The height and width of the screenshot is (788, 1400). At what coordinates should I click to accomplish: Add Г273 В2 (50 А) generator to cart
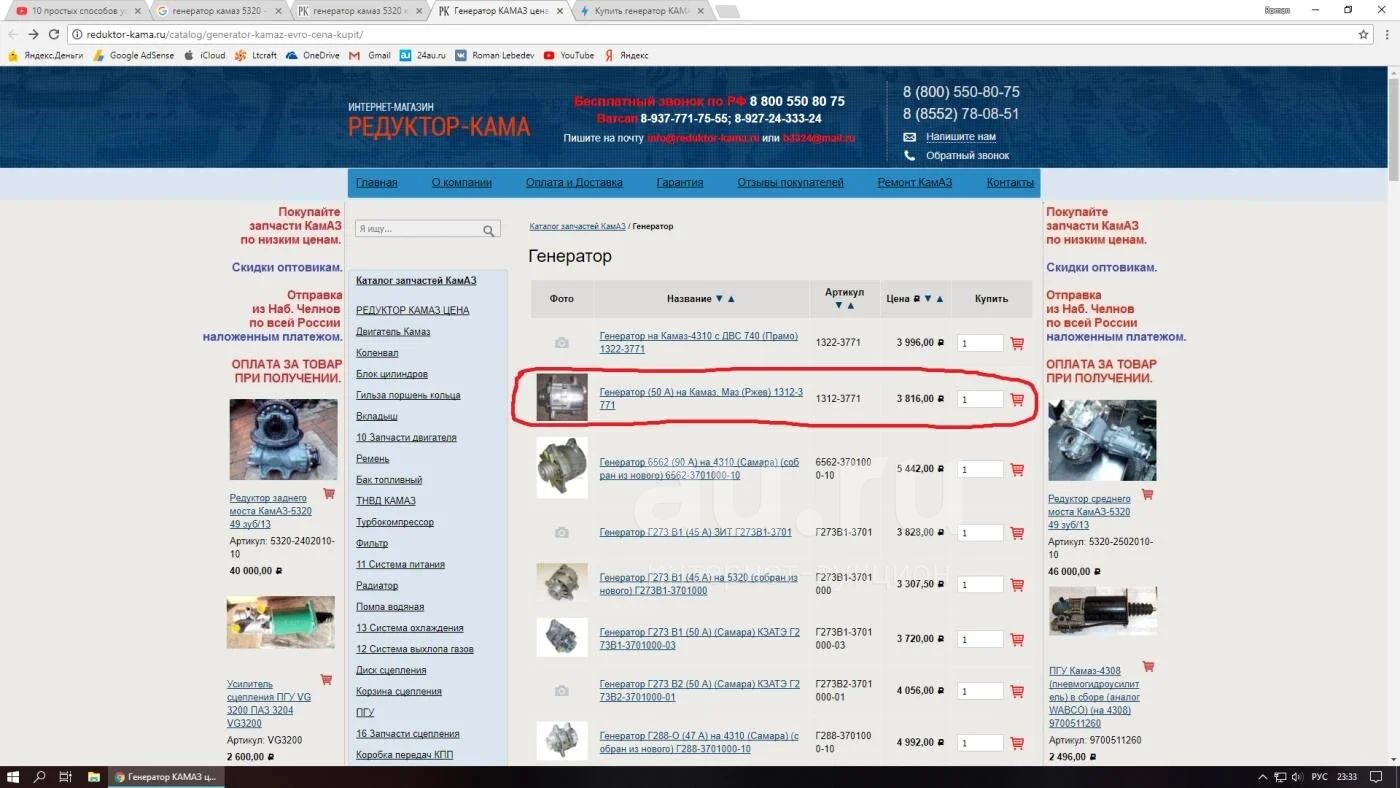tap(1017, 691)
